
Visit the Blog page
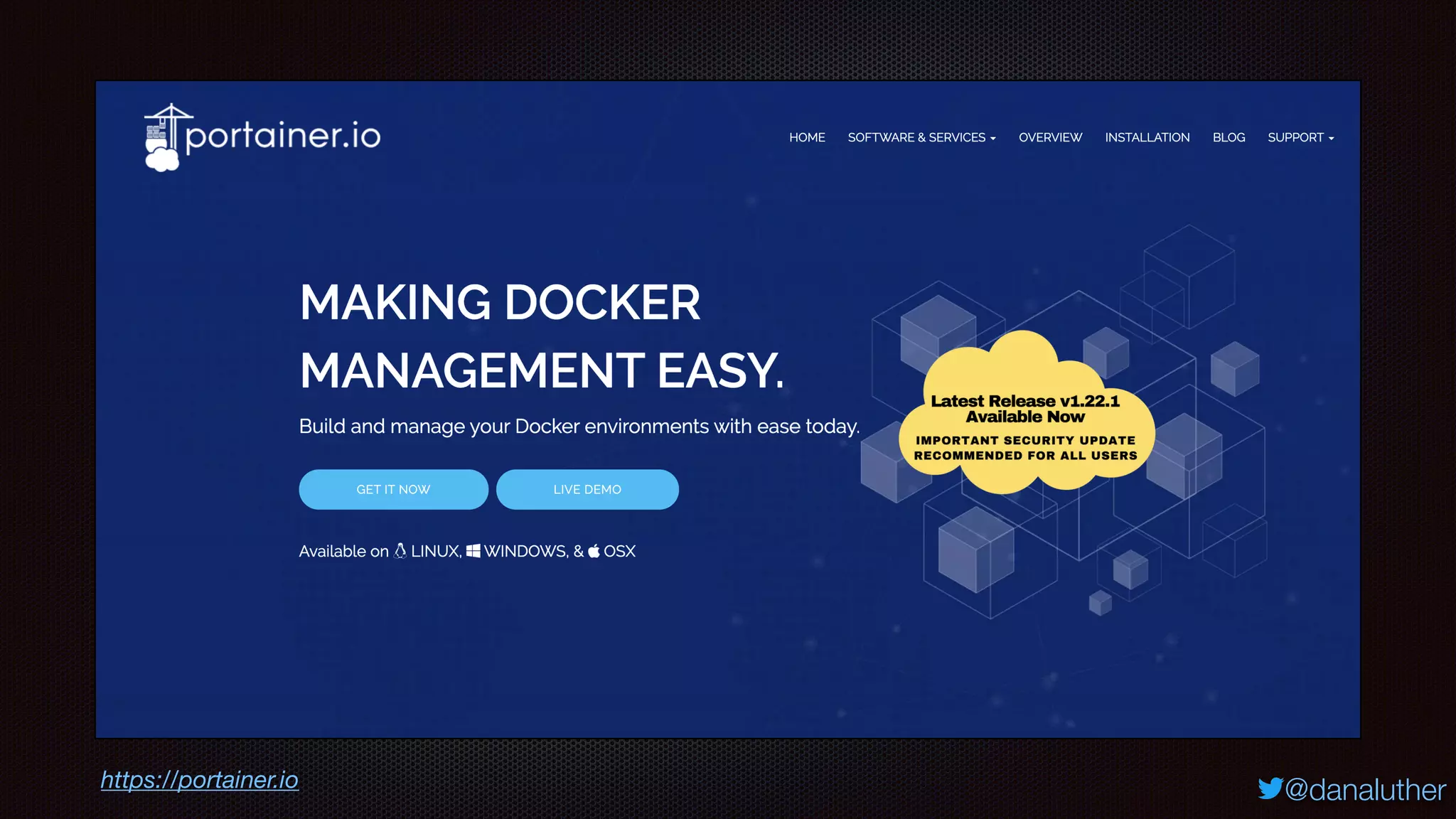(x=1228, y=137)
